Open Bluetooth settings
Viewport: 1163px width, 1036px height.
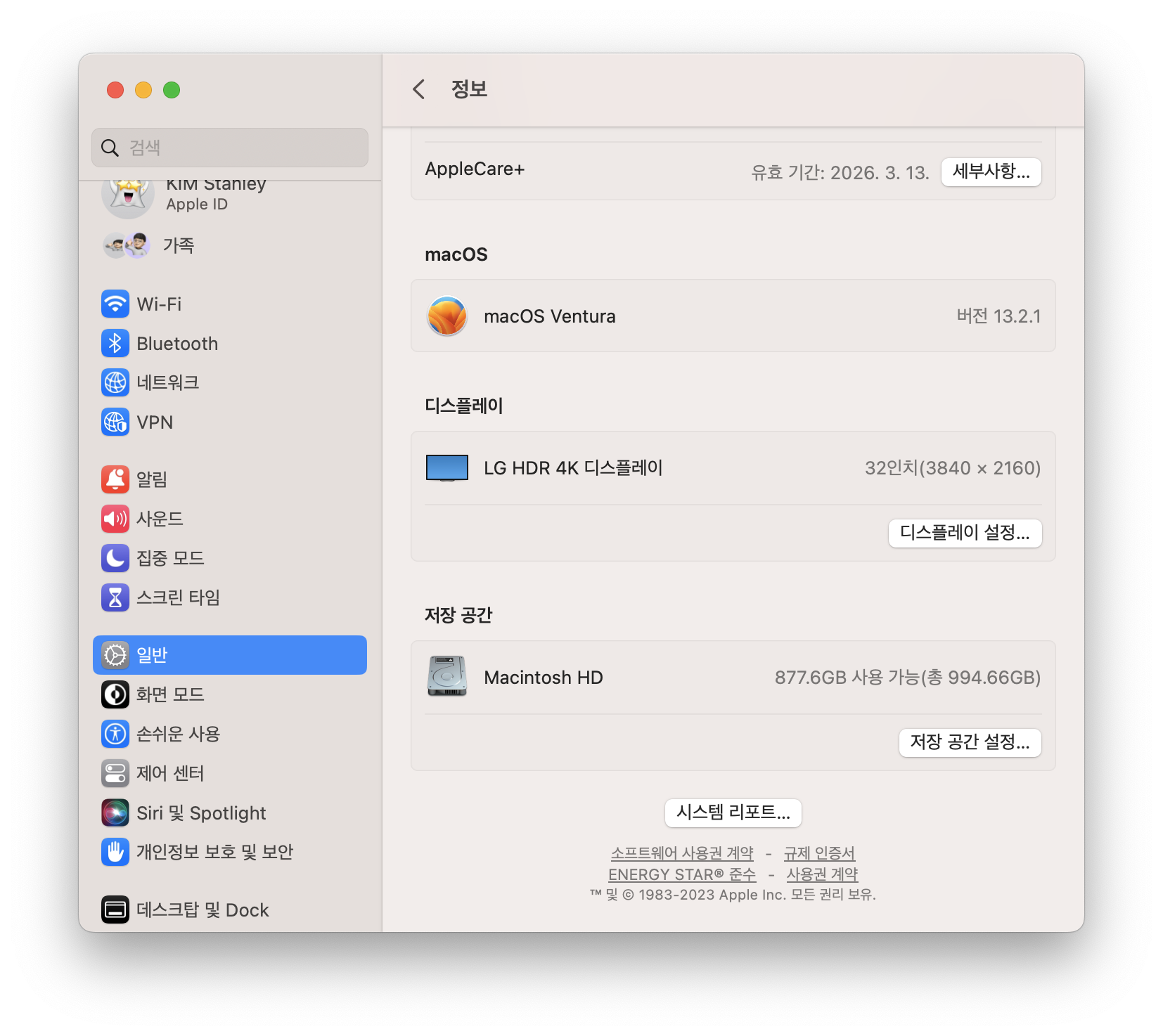point(230,343)
